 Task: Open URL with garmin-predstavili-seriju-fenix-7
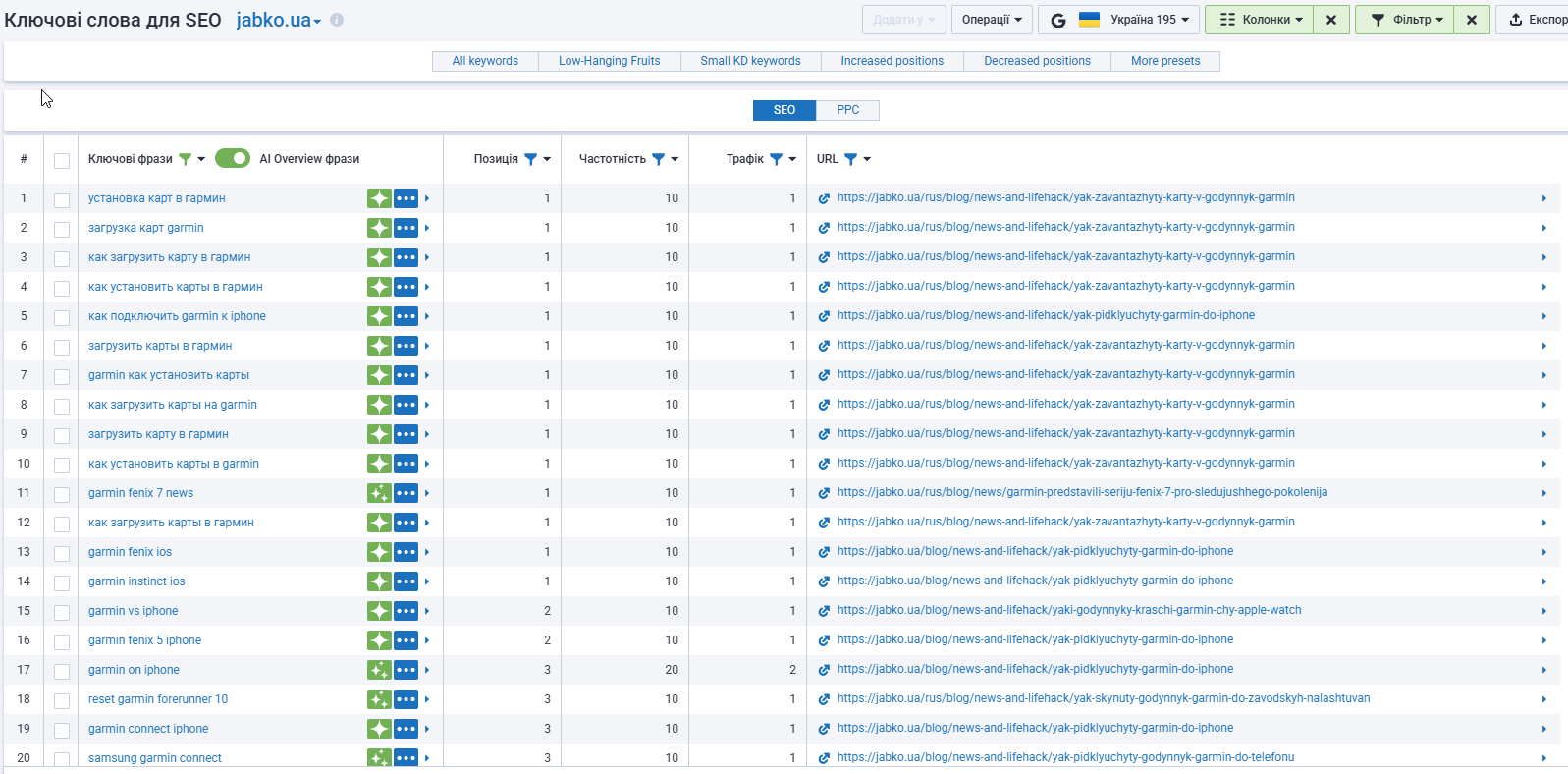(x=1082, y=492)
